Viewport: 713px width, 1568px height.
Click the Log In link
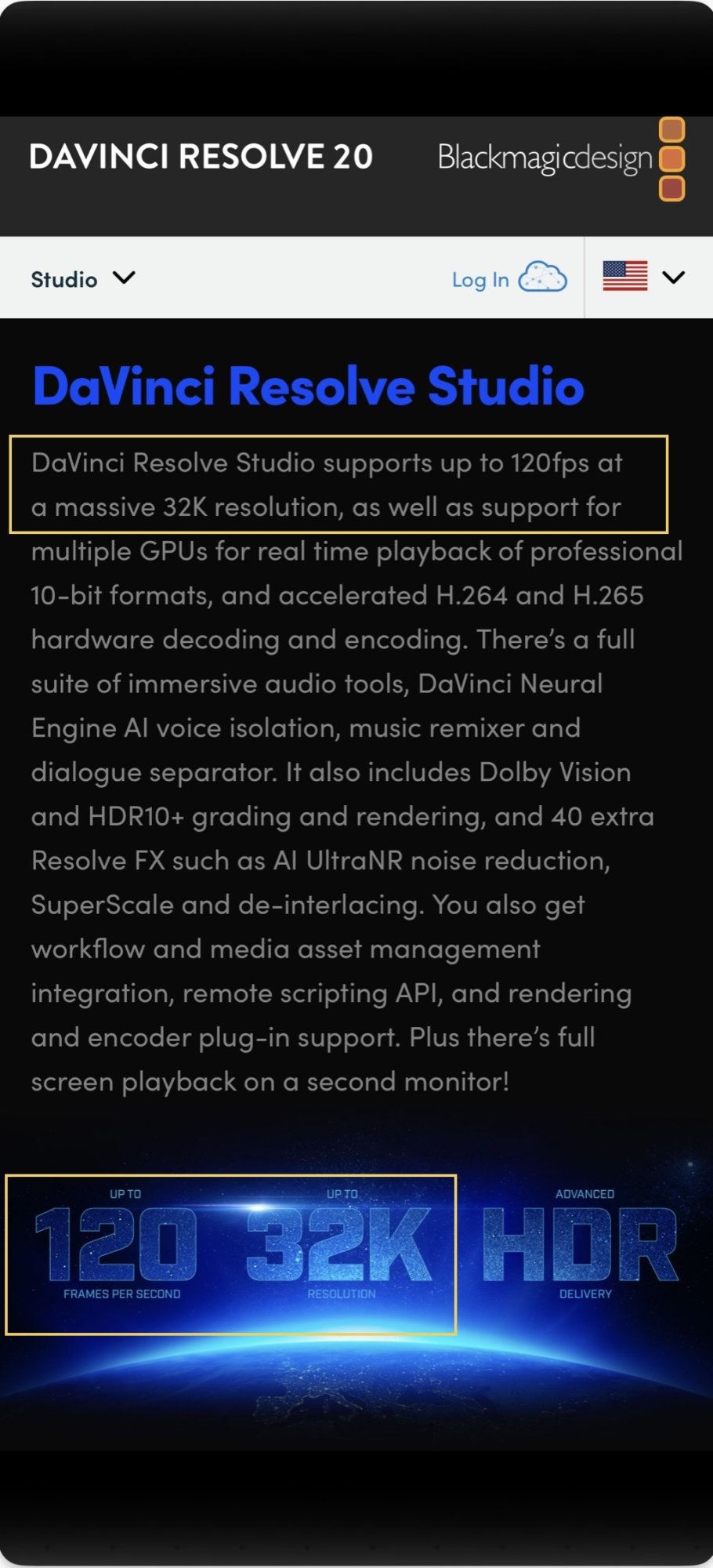480,280
